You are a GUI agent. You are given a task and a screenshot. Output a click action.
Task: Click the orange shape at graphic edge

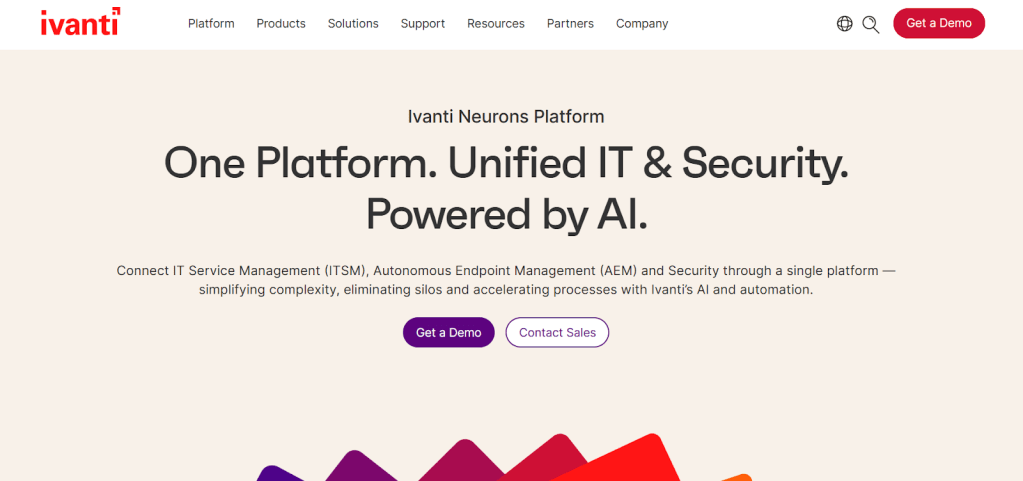click(738, 477)
